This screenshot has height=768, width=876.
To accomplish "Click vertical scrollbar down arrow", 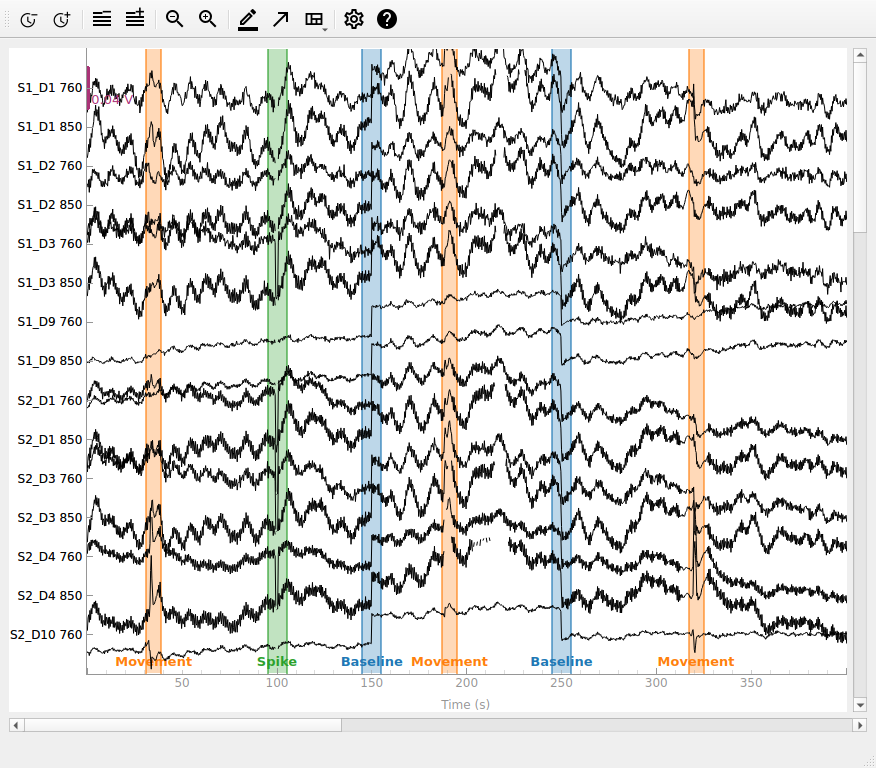I will click(x=860, y=705).
